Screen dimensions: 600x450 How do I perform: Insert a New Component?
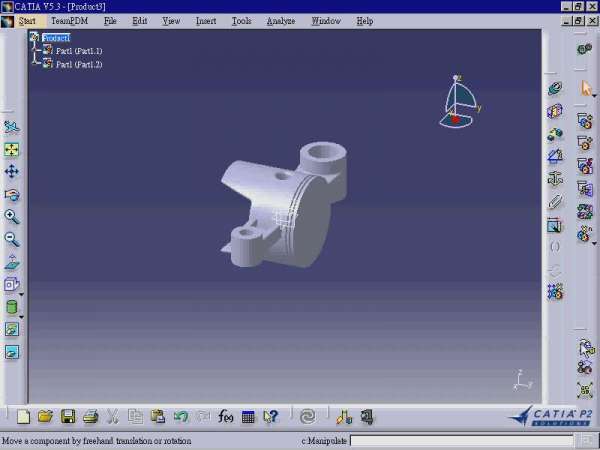tap(585, 121)
